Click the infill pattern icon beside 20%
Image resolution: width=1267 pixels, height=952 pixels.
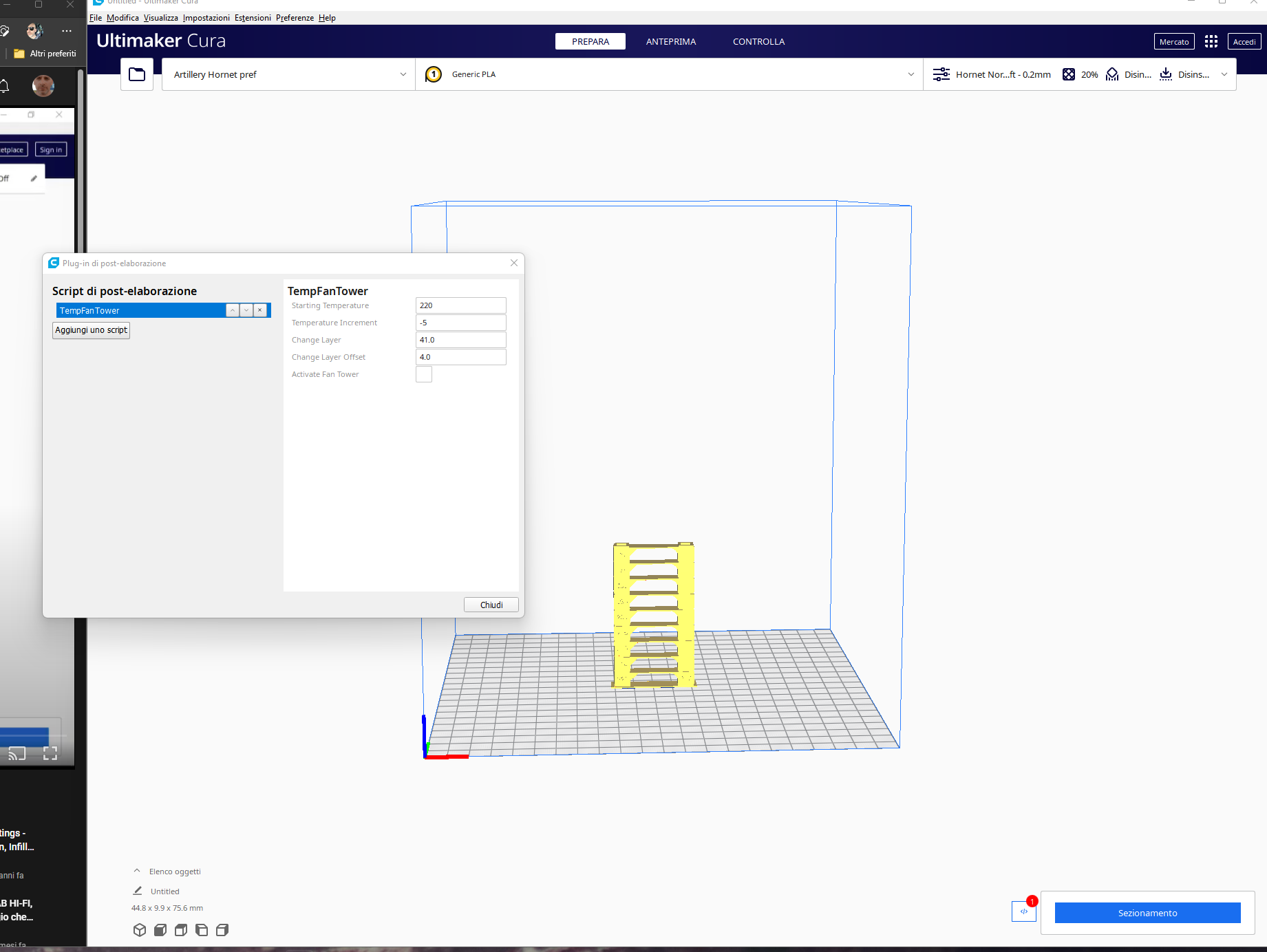click(1069, 74)
